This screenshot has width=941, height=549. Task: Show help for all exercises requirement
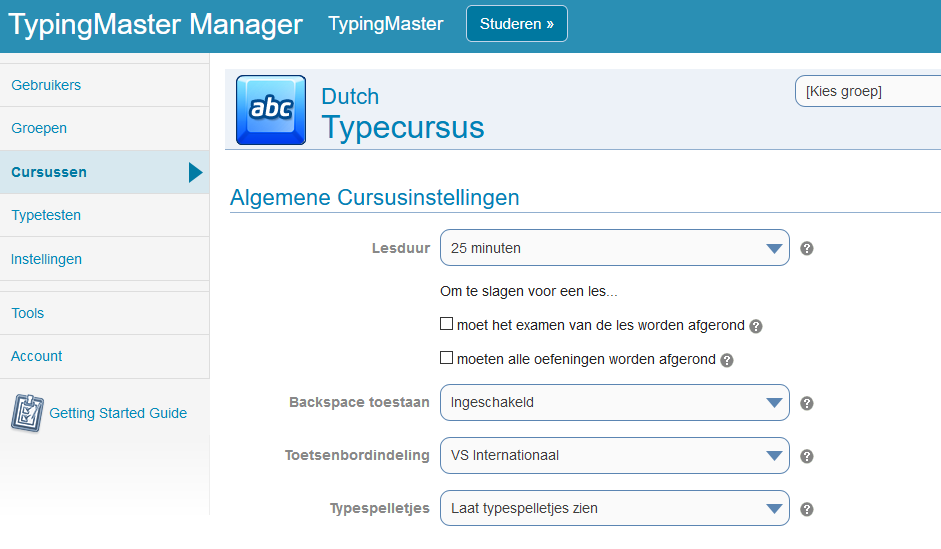click(x=727, y=361)
